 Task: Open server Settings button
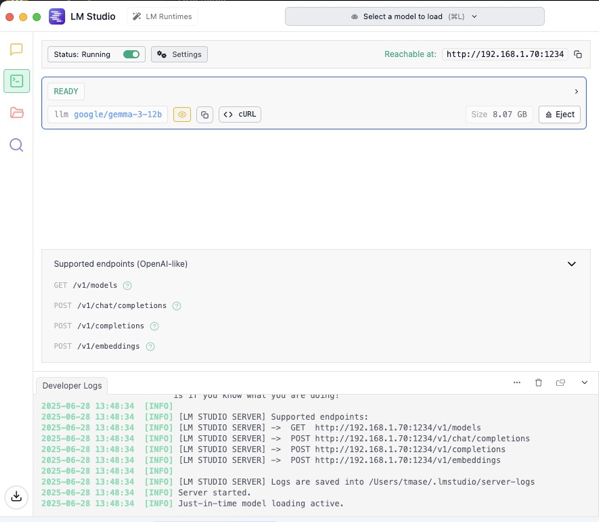coord(179,54)
